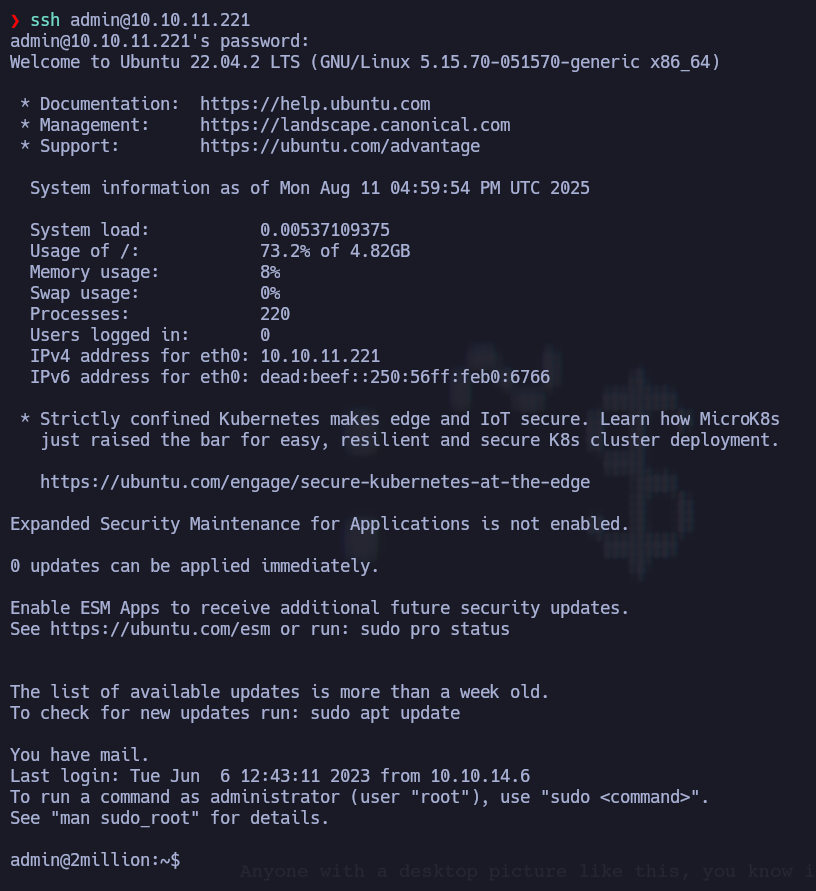This screenshot has width=816, height=891.
Task: Select the IPv4 address value for eth0
Action: [x=320, y=356]
